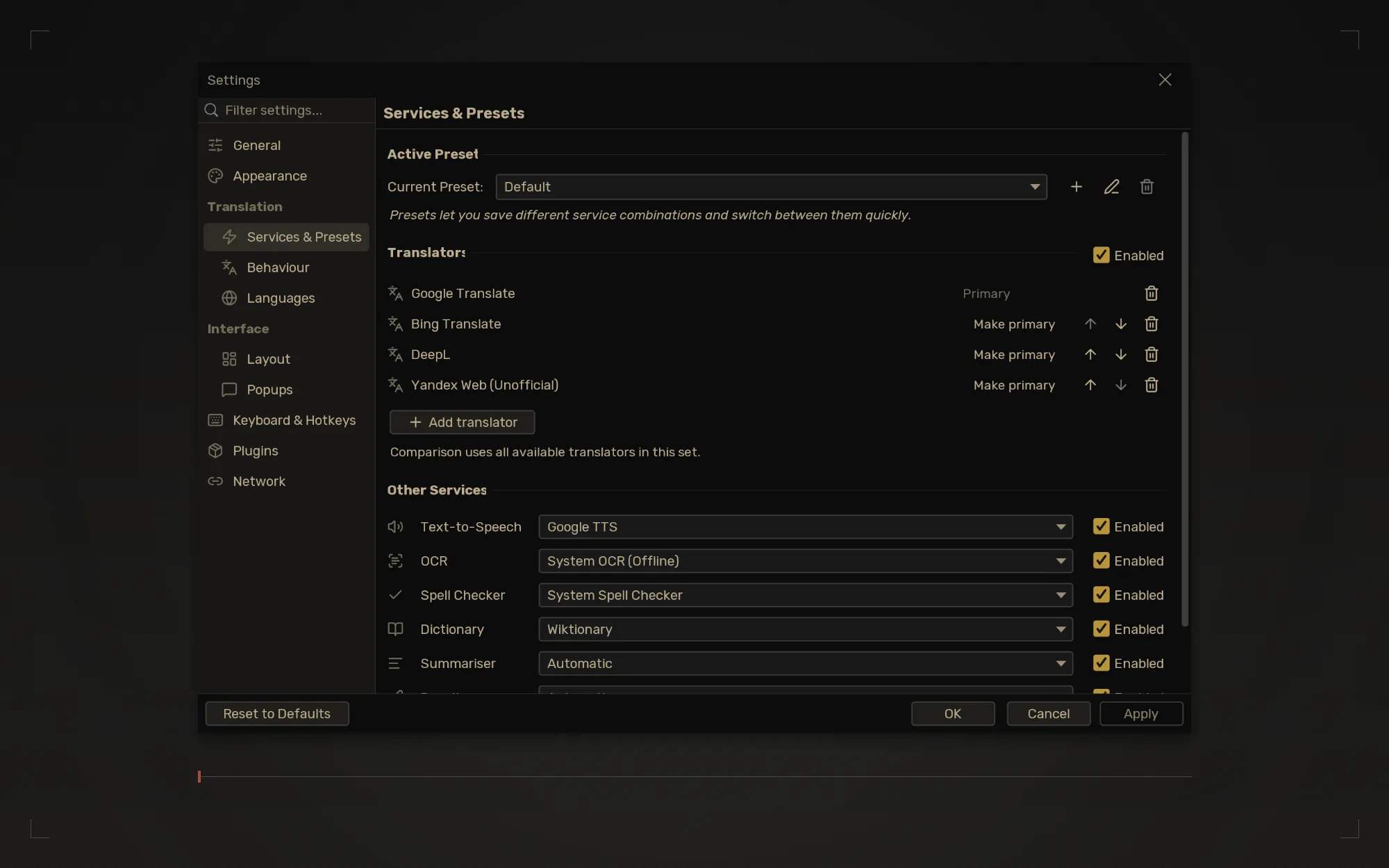
Task: Click the red timeline marker below dialog
Action: (x=199, y=776)
